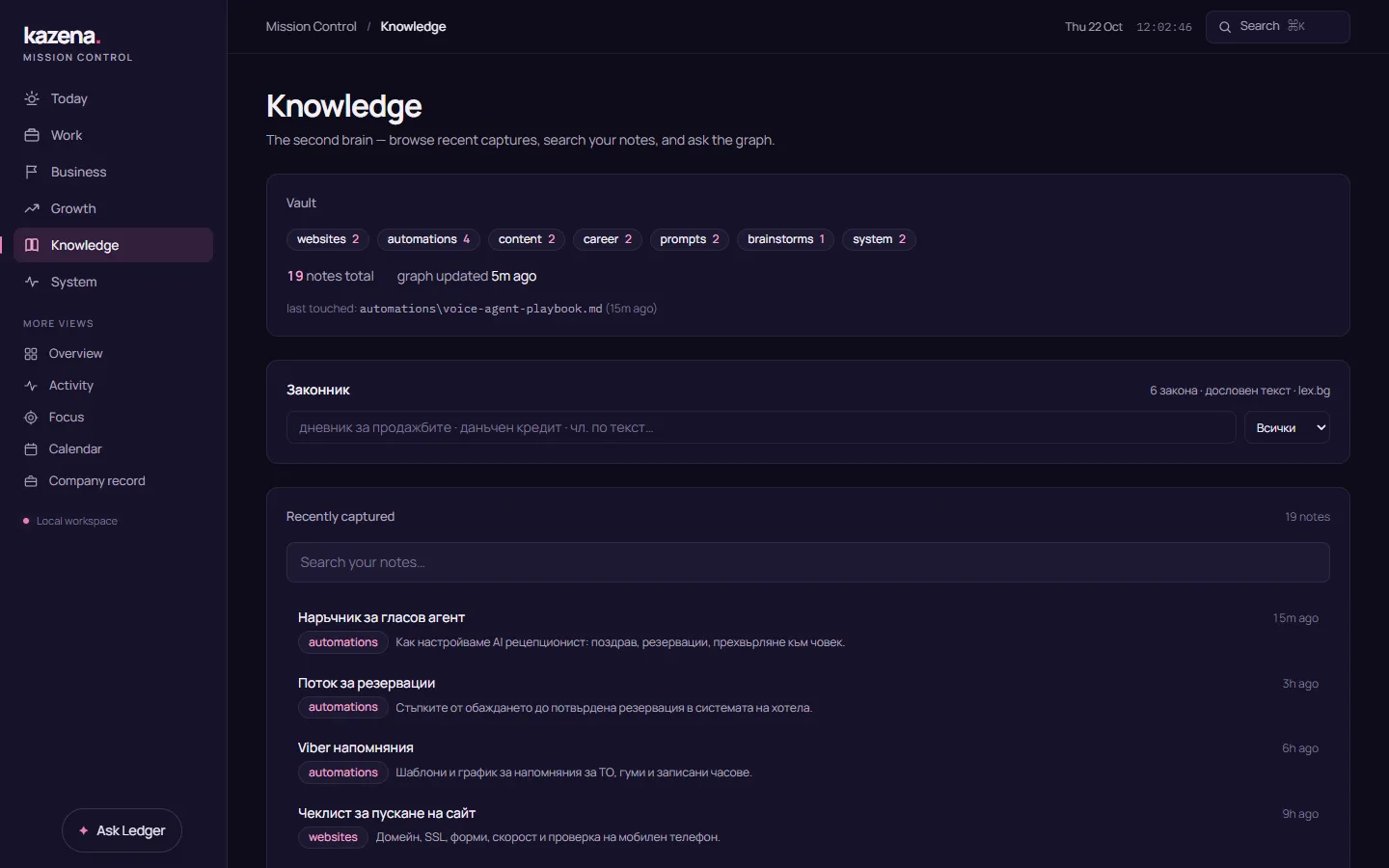Click the kazena logo
Viewport: 1389px width, 868px height.
pyautogui.click(x=62, y=36)
